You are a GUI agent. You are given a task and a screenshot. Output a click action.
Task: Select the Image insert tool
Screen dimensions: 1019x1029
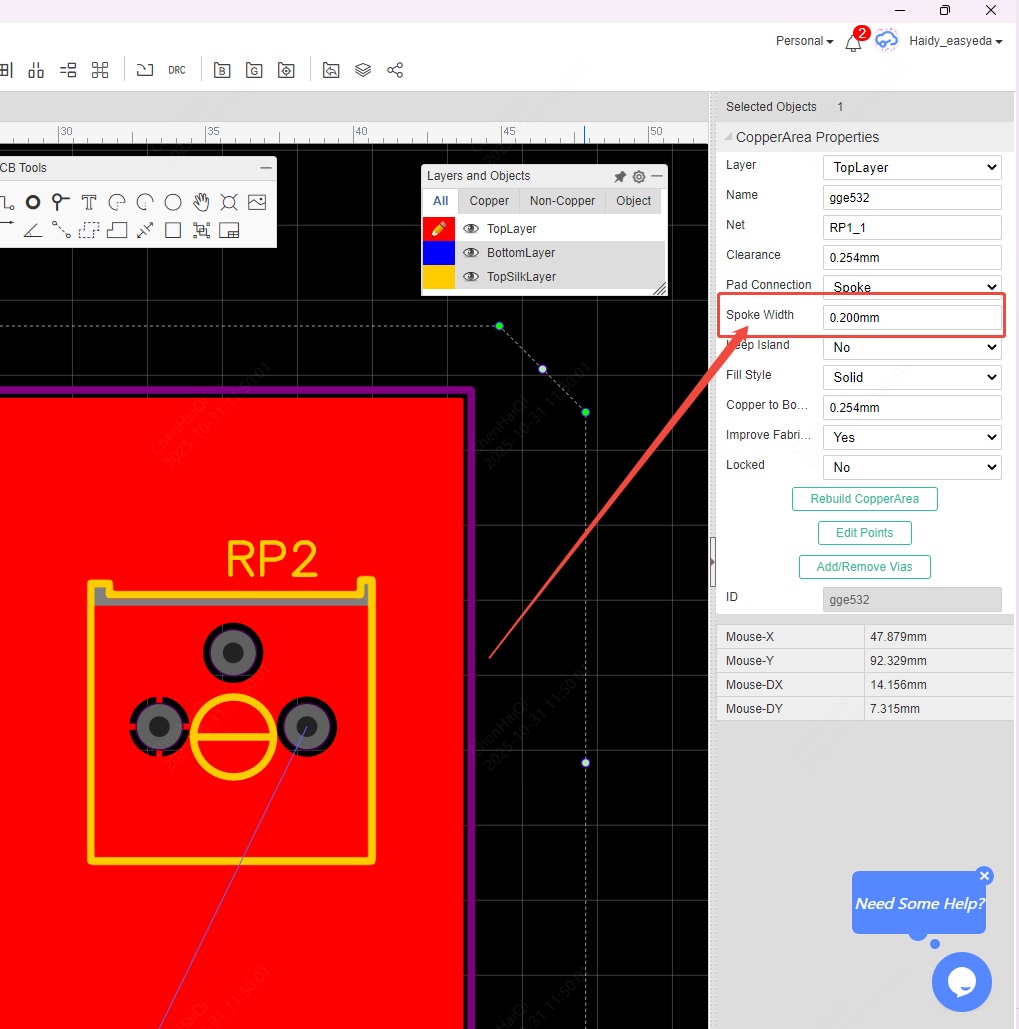[257, 202]
